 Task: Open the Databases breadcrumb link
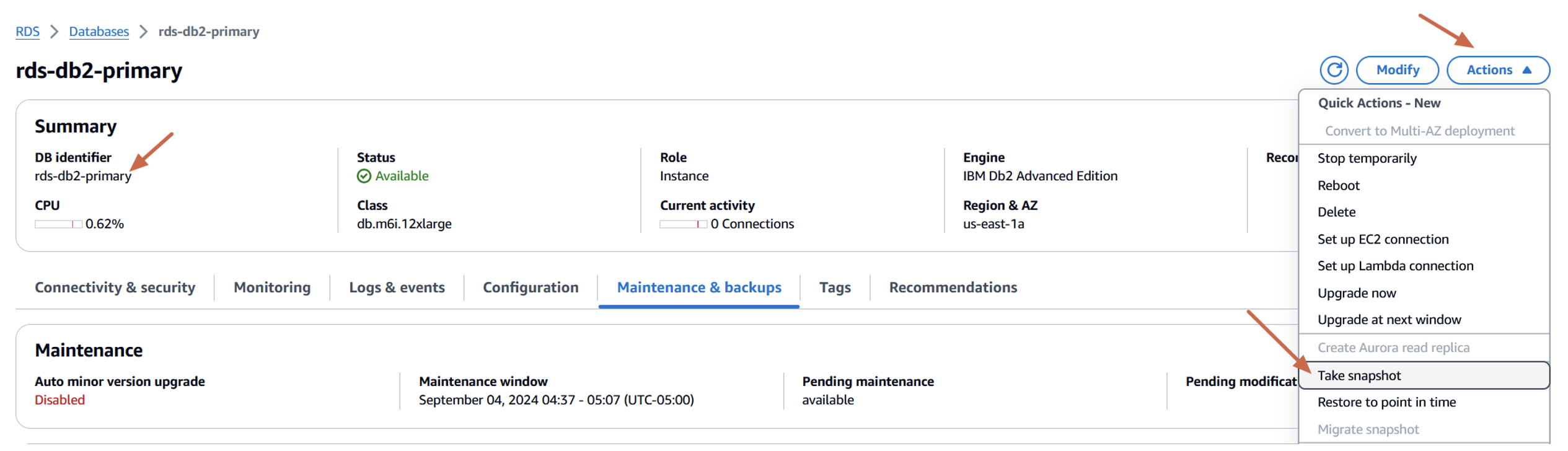point(99,32)
